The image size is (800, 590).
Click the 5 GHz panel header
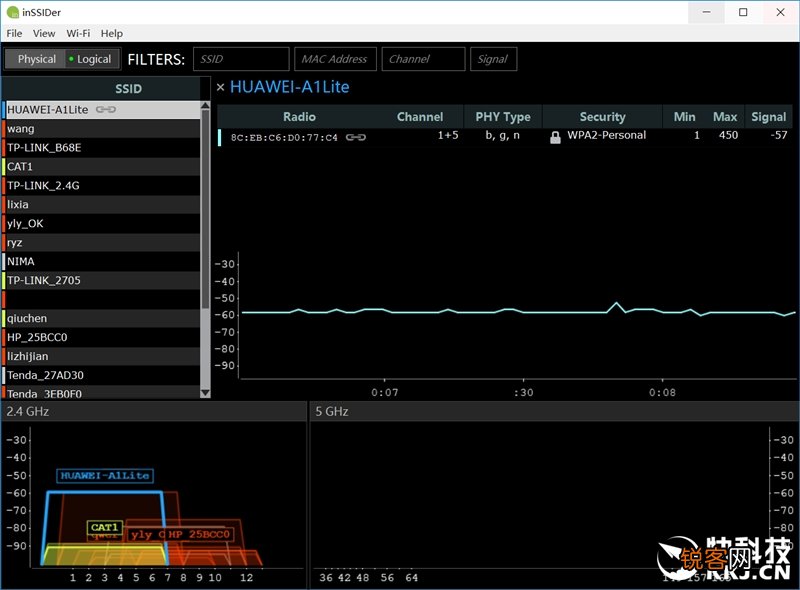pos(555,411)
